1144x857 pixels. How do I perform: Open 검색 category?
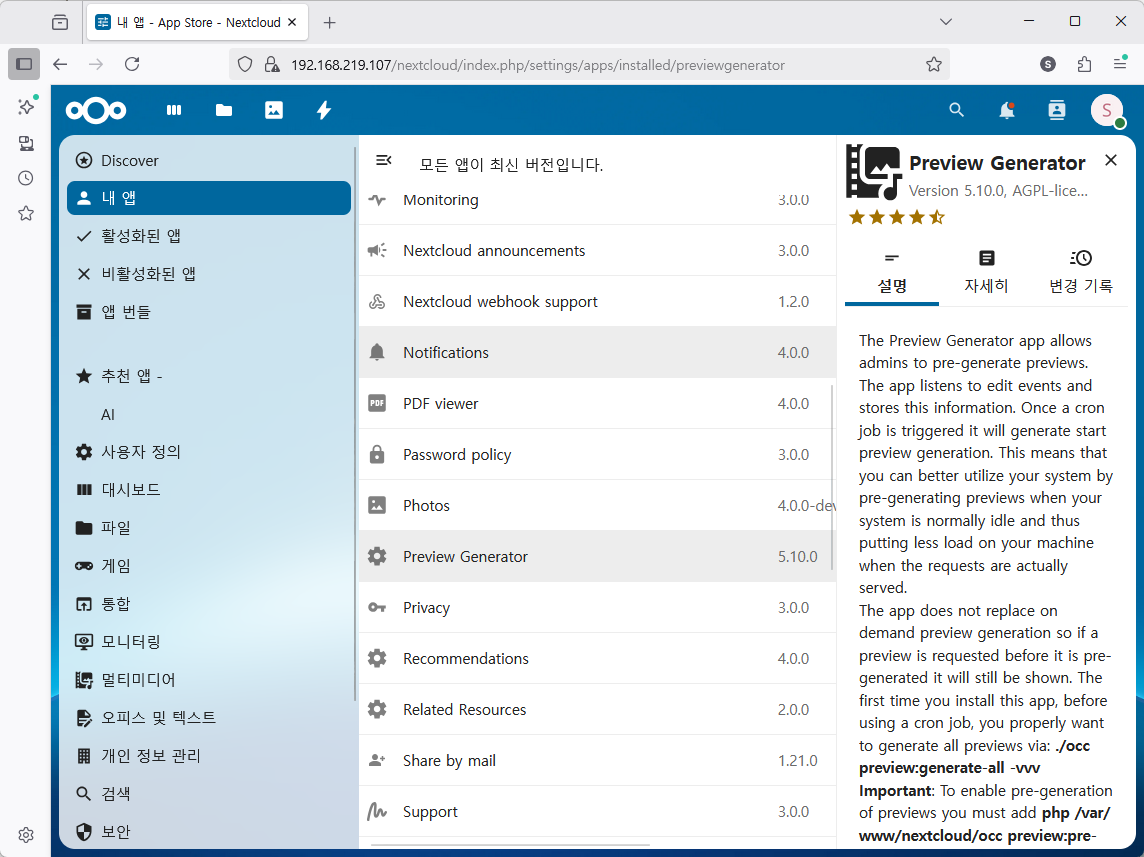tap(209, 794)
